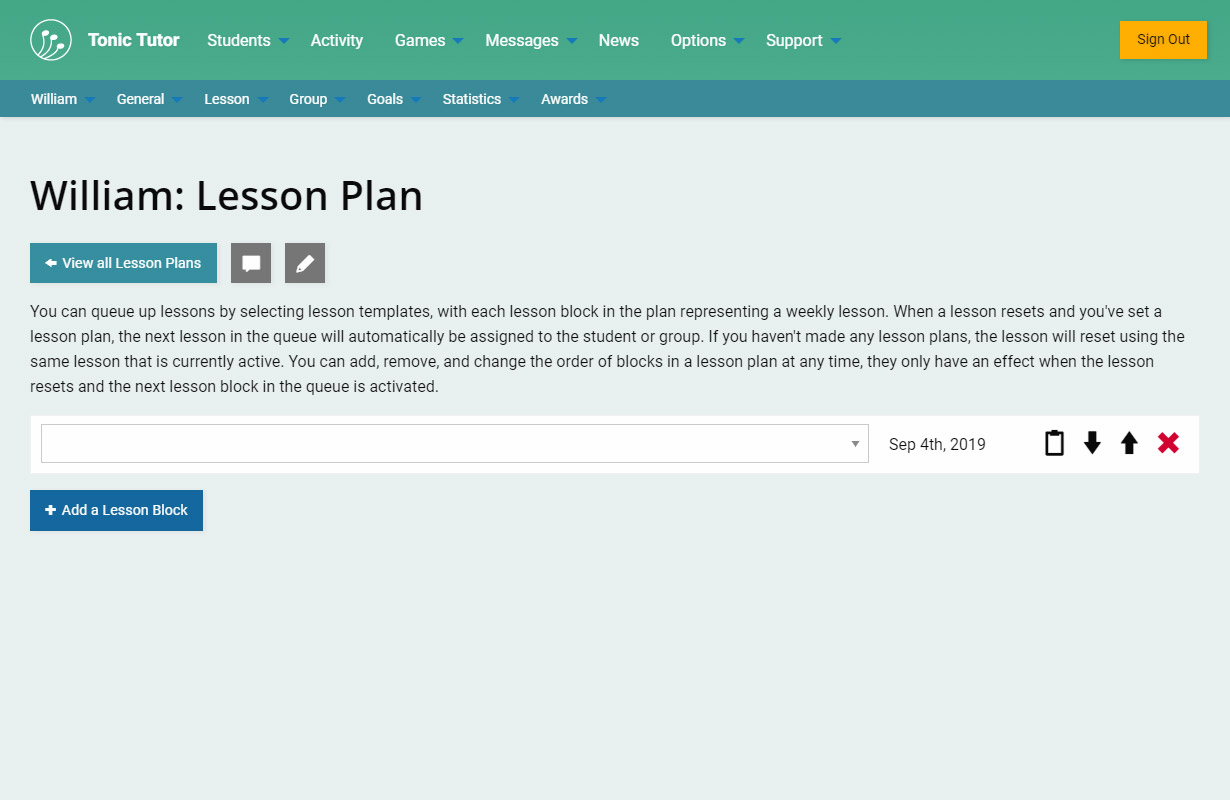The width and height of the screenshot is (1230, 800).
Task: Click Add a Lesson Block button
Action: 116,510
